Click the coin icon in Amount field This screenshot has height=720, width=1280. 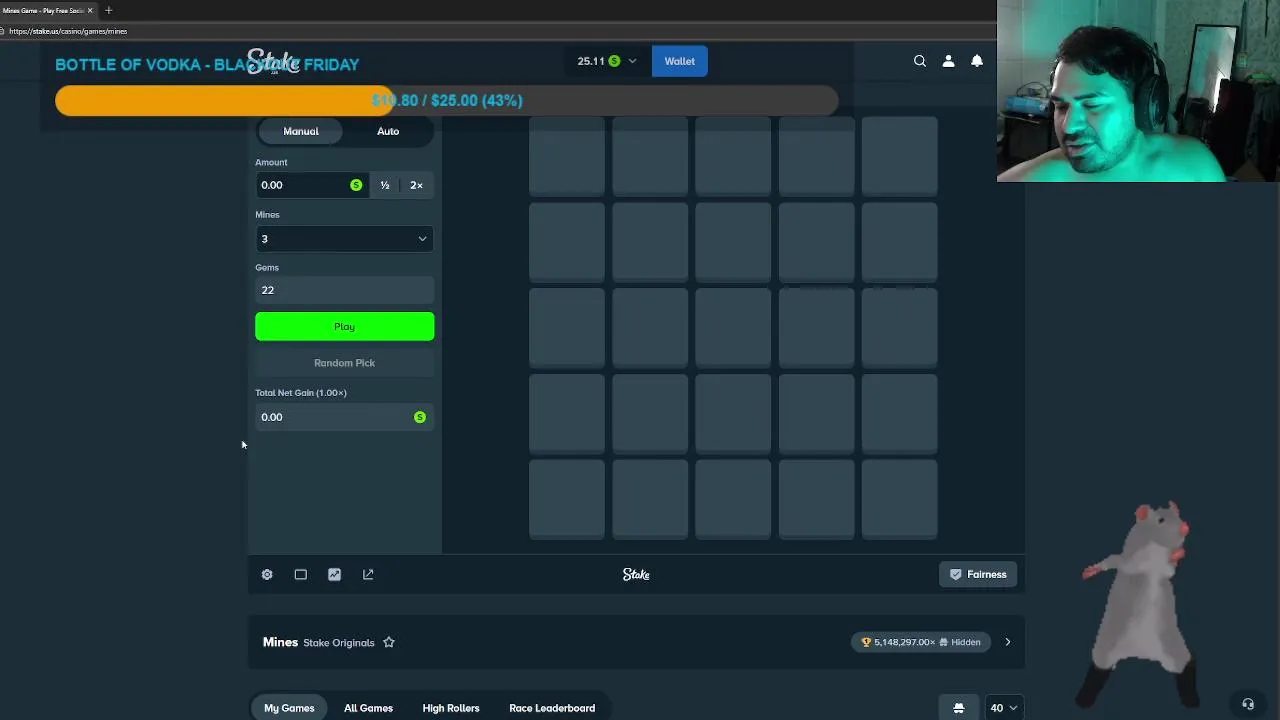[x=356, y=185]
